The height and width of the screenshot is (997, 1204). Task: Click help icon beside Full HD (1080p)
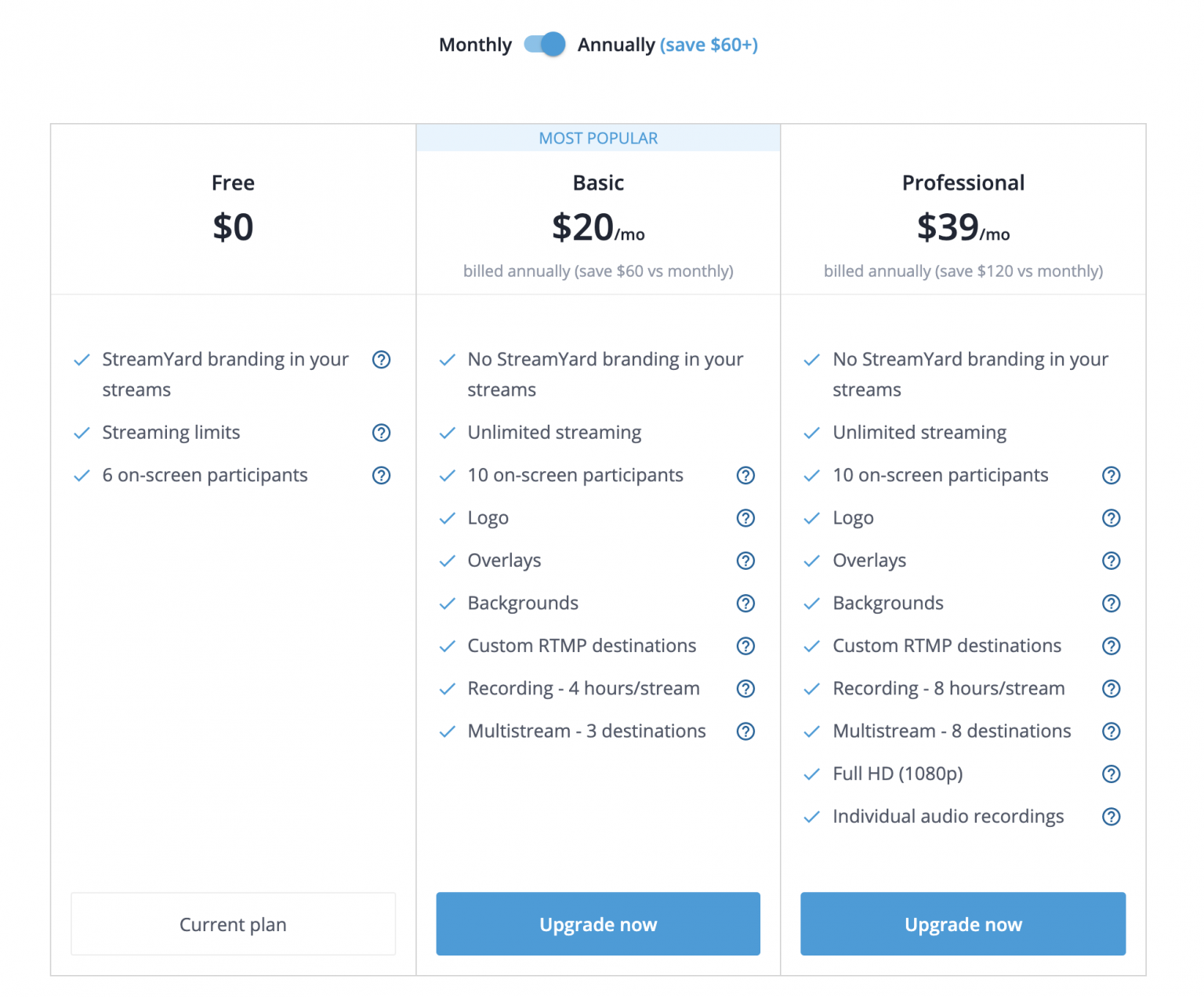coord(1112,774)
